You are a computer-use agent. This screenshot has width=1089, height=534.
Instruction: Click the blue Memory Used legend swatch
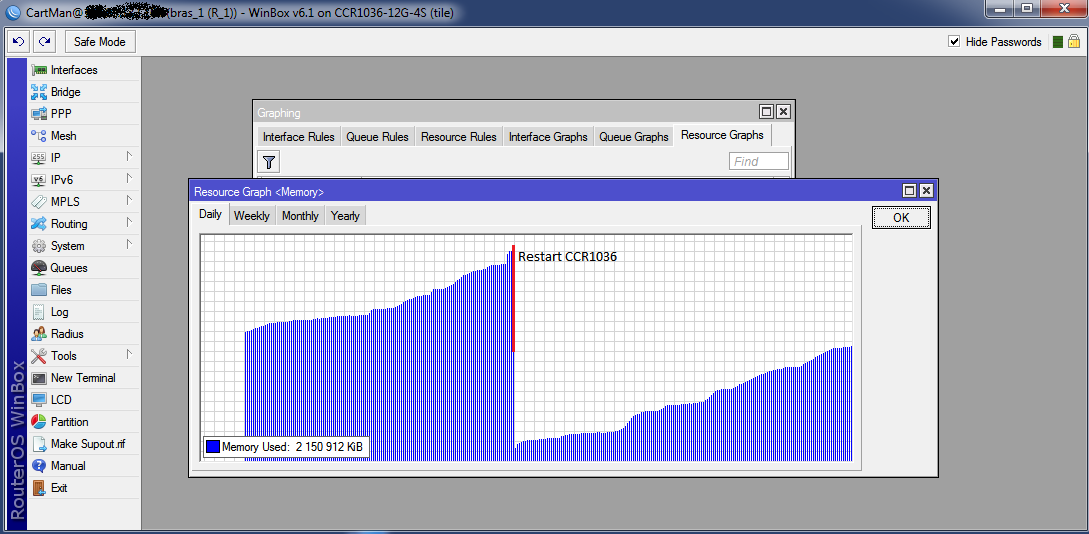tap(213, 447)
